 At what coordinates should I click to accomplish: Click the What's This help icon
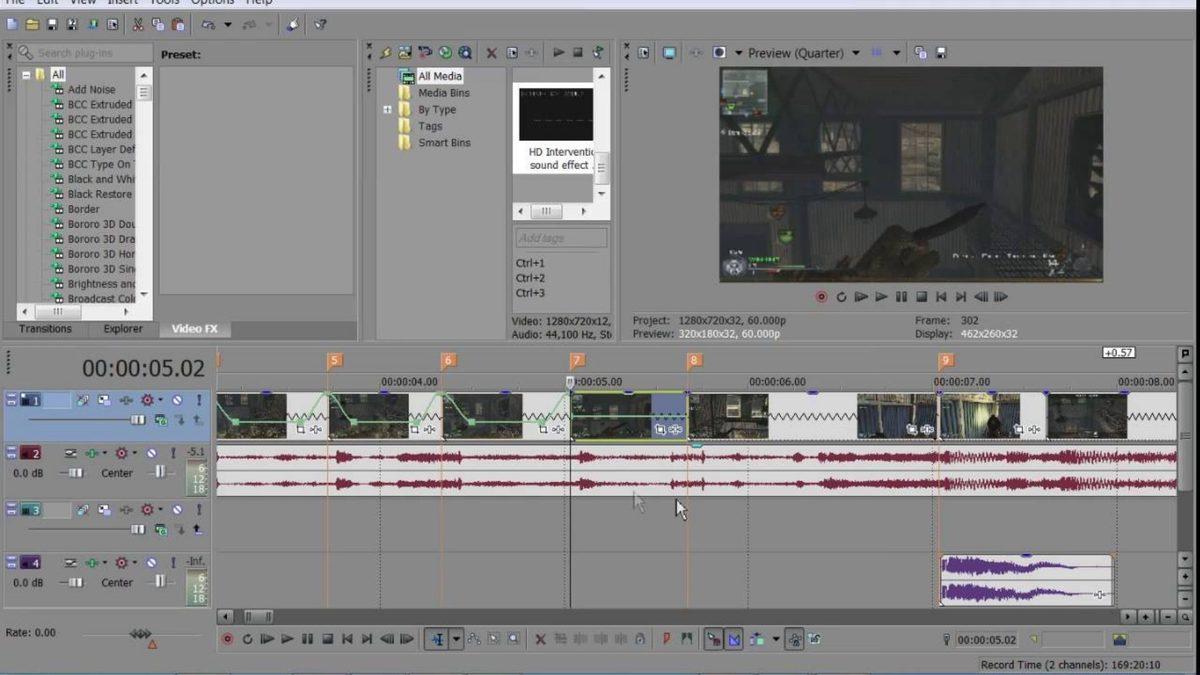pyautogui.click(x=320, y=25)
